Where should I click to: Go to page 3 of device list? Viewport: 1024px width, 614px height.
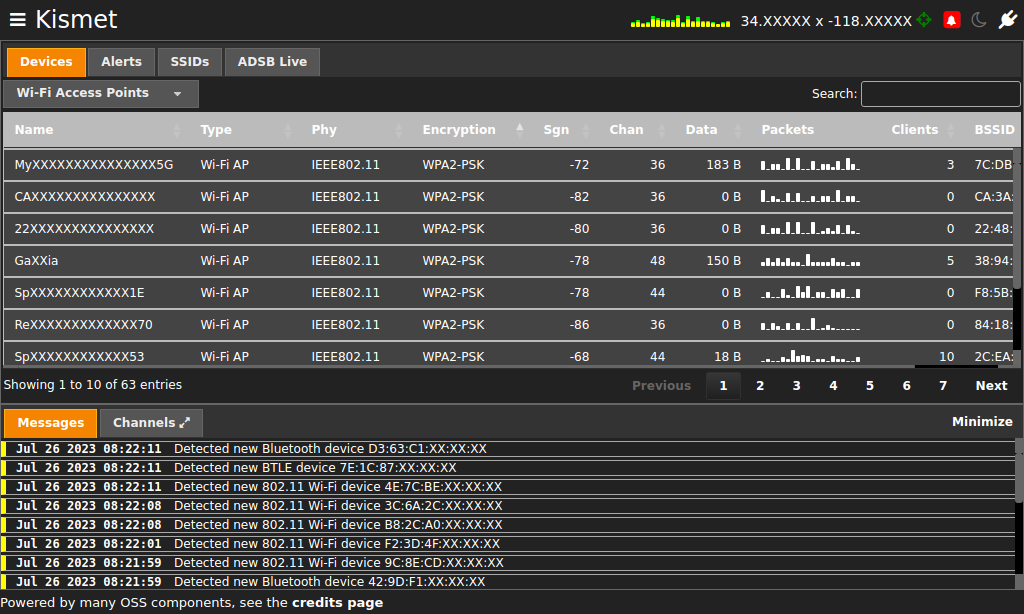pyautogui.click(x=797, y=385)
